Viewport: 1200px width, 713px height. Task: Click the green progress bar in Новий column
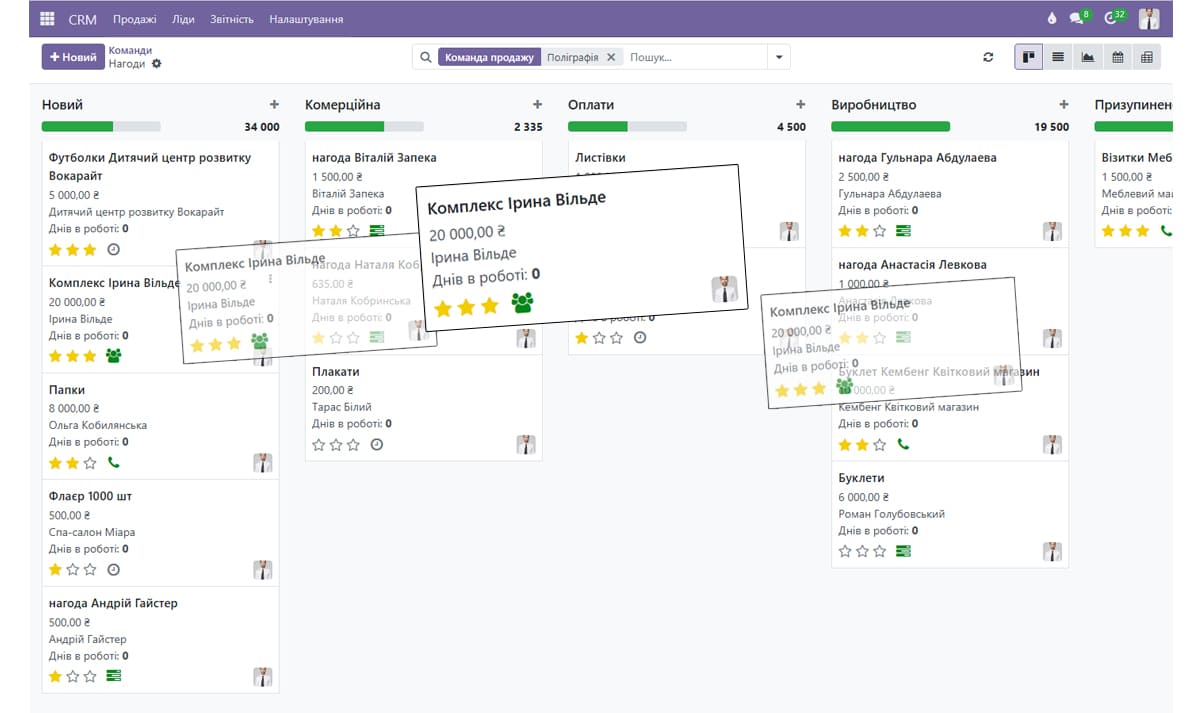(78, 127)
